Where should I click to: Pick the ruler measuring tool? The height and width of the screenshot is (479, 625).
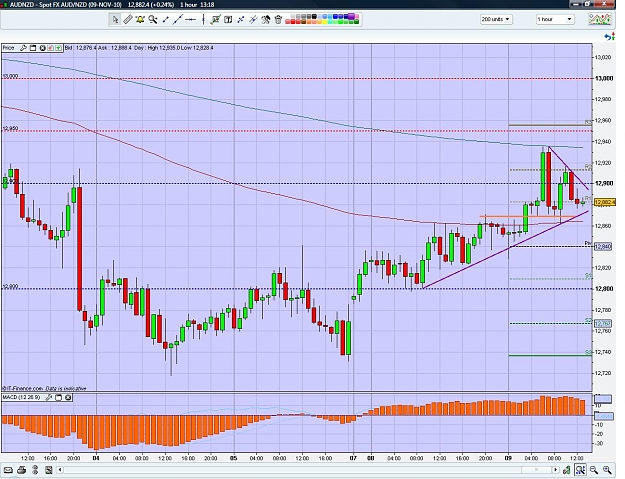[x=128, y=19]
